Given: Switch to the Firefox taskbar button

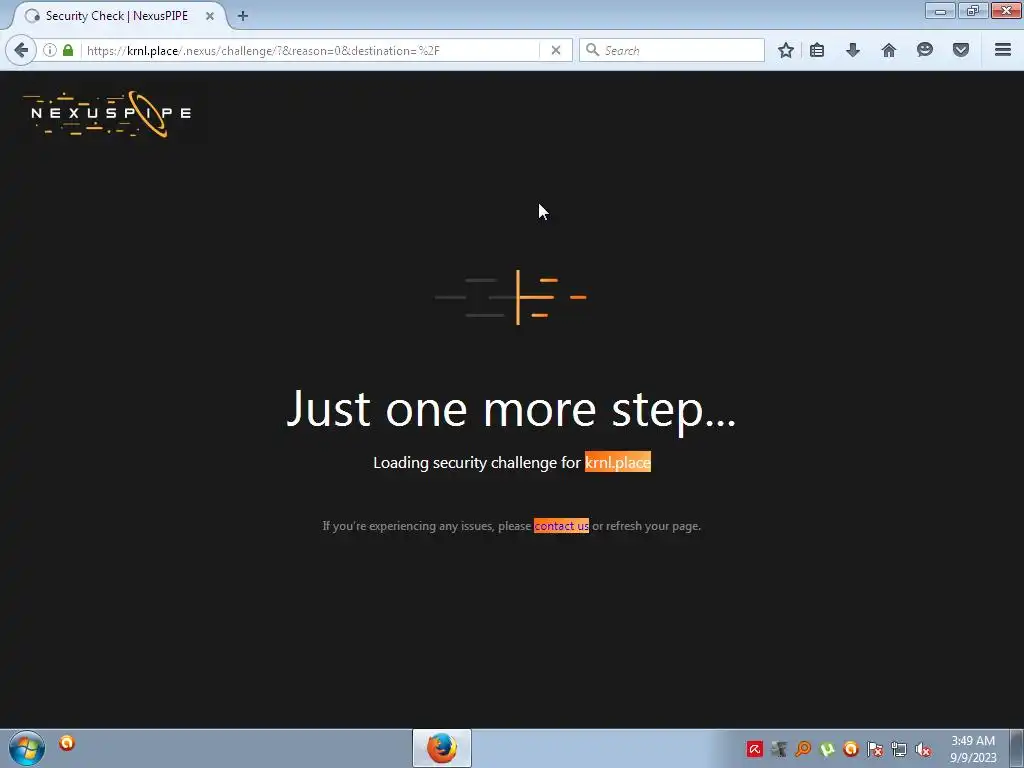Looking at the screenshot, I should 442,748.
